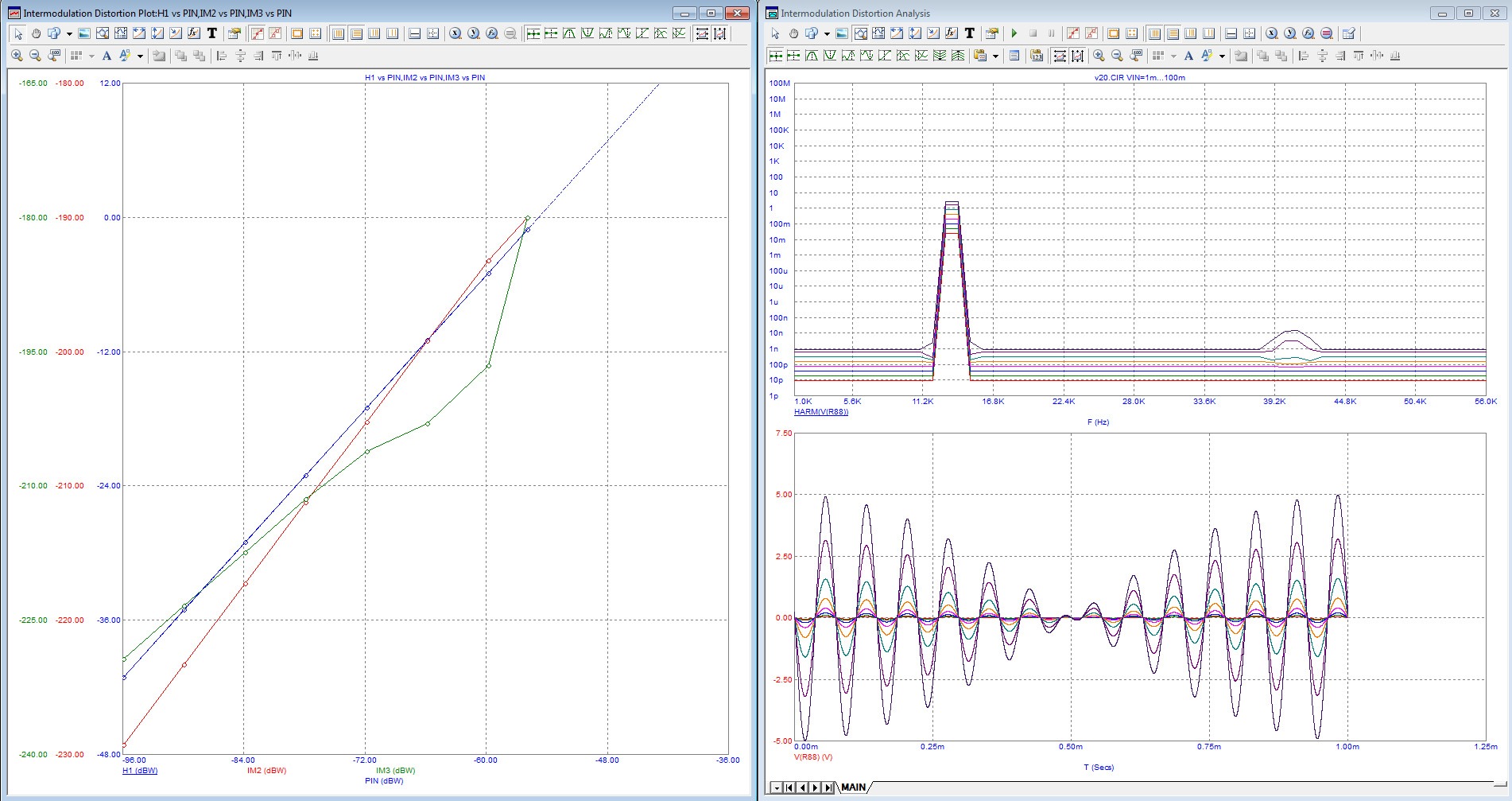Image resolution: width=1512 pixels, height=801 pixels.
Task: Toggle the second grid lines button in the Analysis window
Action: point(1173,33)
